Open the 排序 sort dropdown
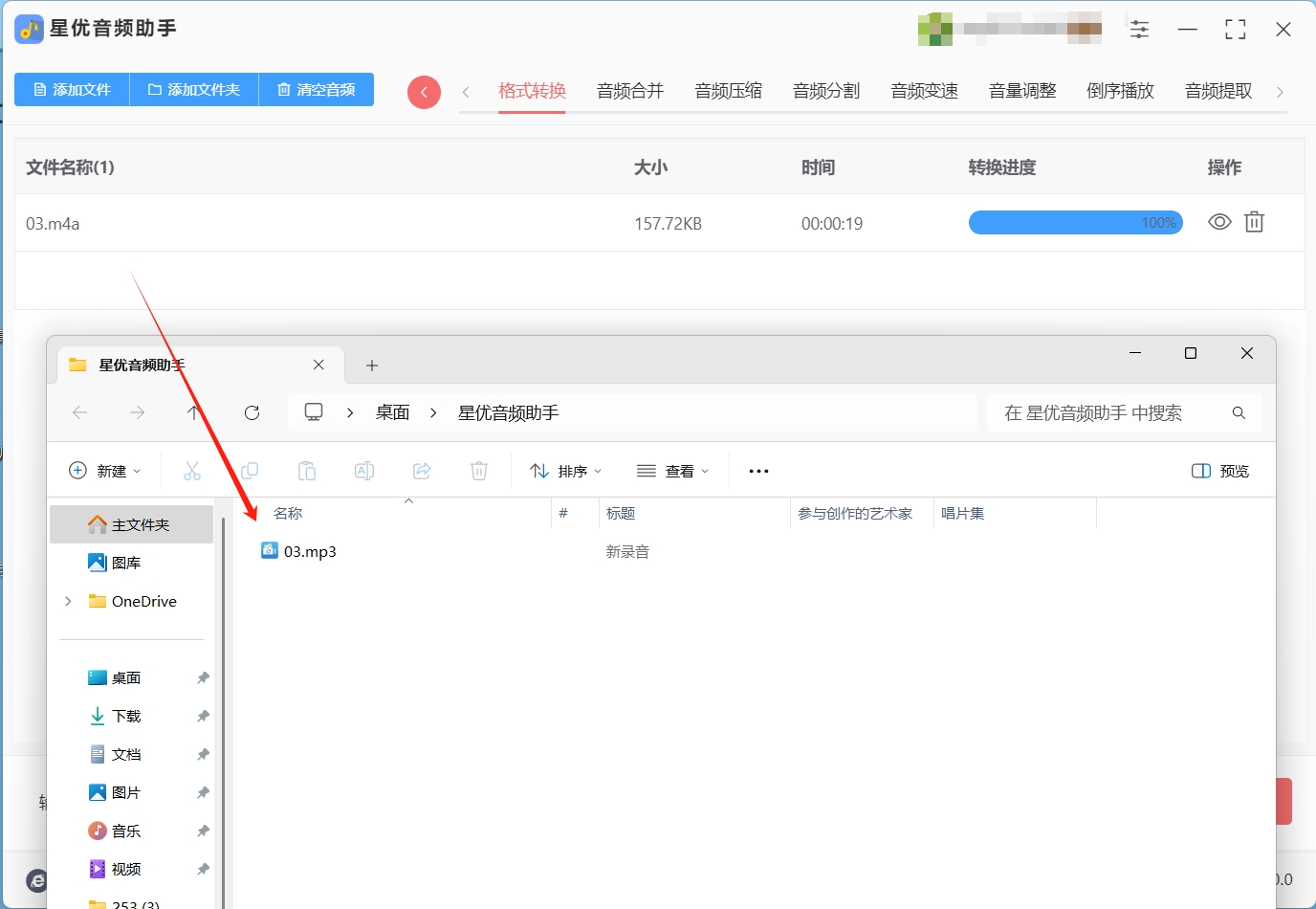 pyautogui.click(x=566, y=471)
